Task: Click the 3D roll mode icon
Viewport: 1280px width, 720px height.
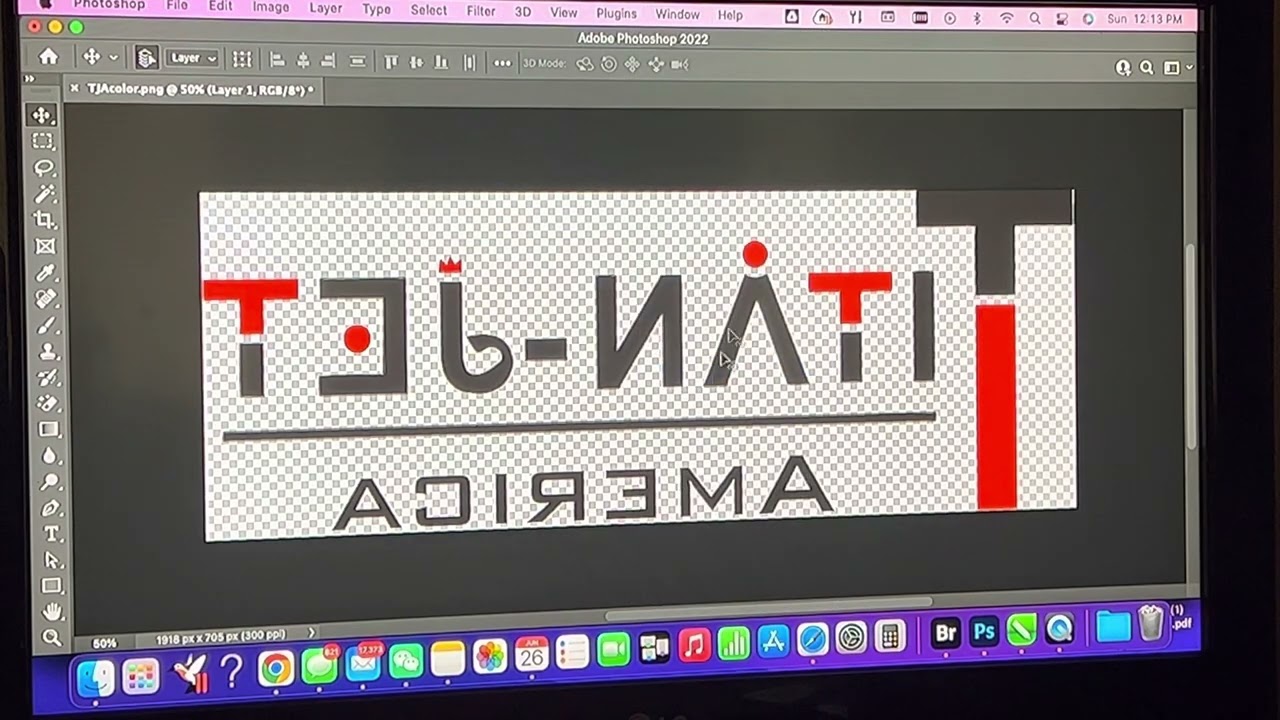Action: (x=608, y=64)
